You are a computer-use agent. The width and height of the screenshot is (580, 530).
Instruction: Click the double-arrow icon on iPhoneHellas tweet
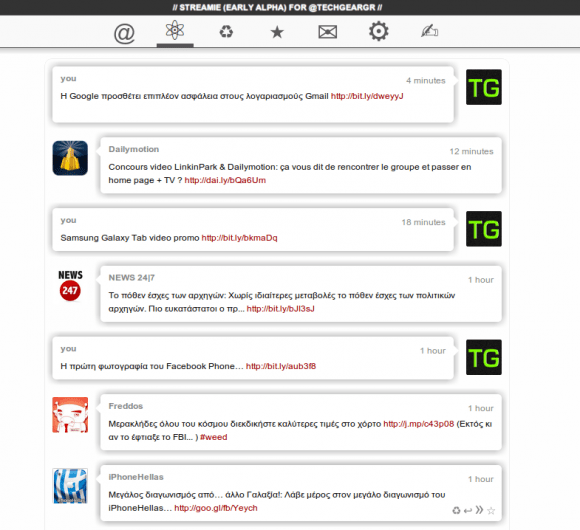[479, 510]
